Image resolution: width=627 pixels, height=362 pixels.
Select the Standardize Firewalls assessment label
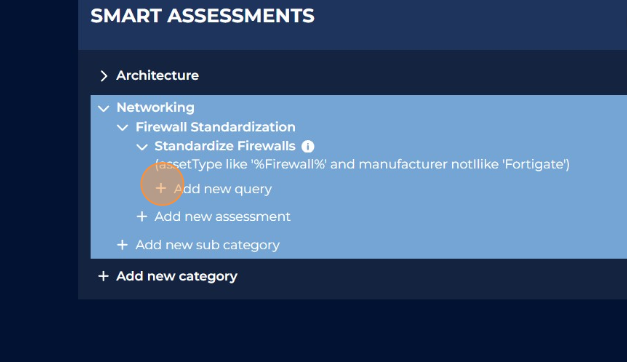(x=225, y=146)
